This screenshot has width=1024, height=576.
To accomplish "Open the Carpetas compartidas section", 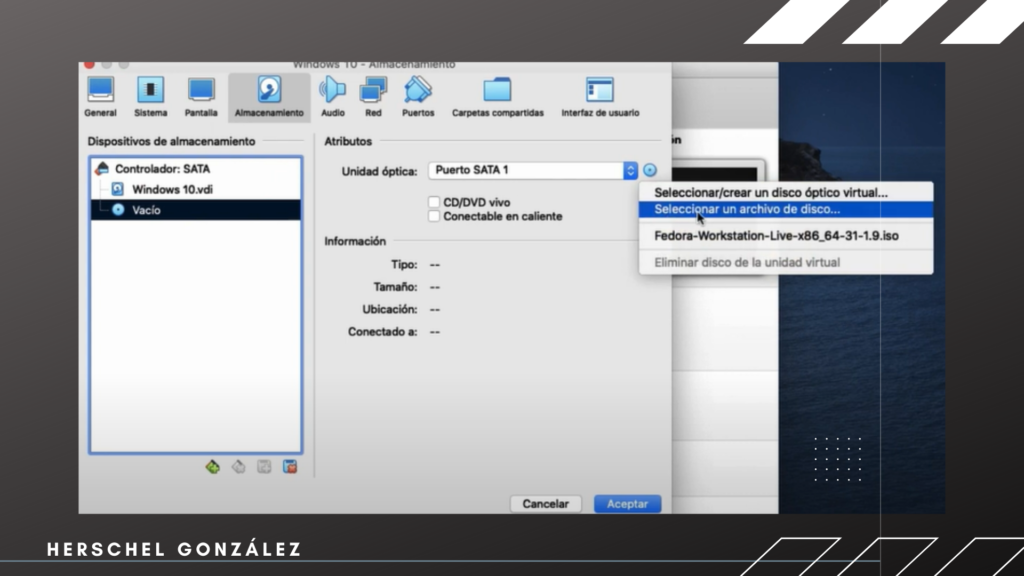I will [498, 97].
